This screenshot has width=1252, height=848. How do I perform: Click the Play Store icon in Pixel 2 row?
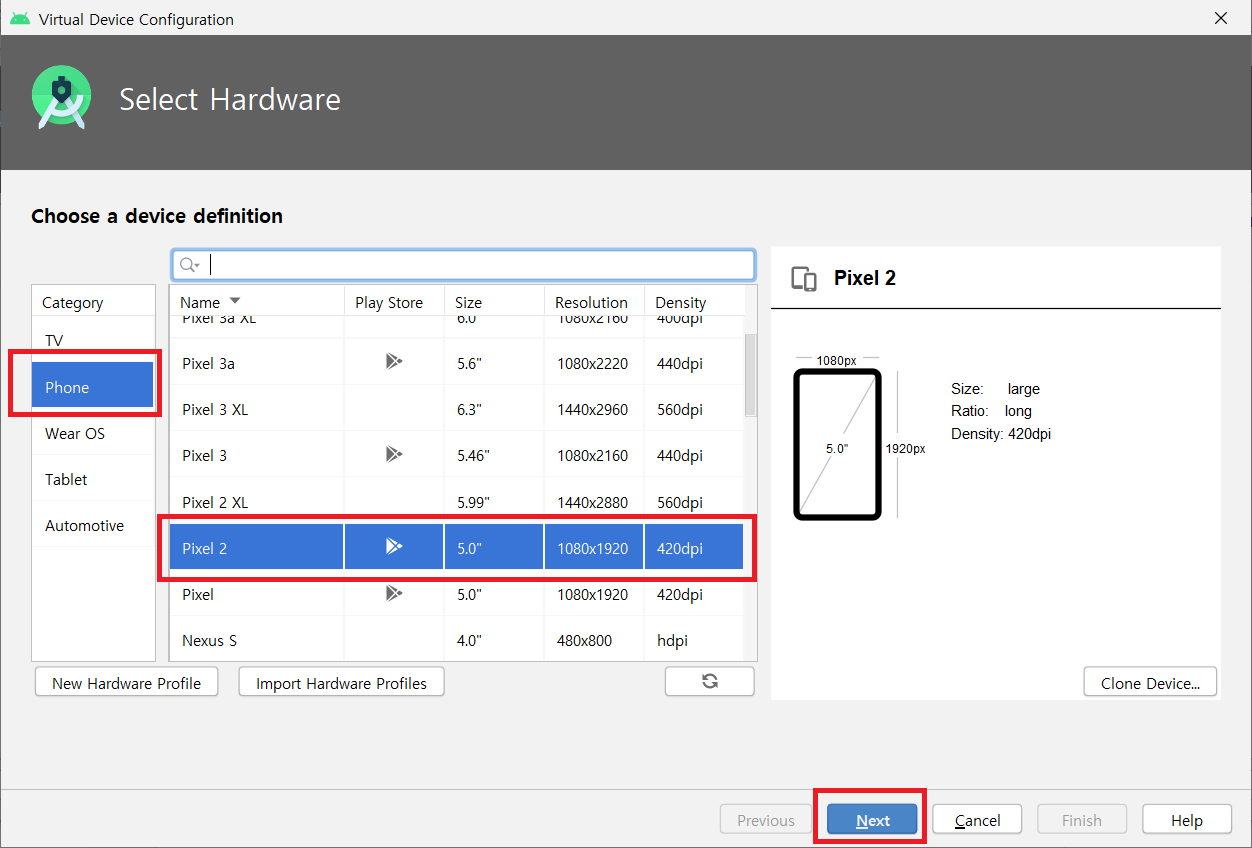pyautogui.click(x=394, y=546)
